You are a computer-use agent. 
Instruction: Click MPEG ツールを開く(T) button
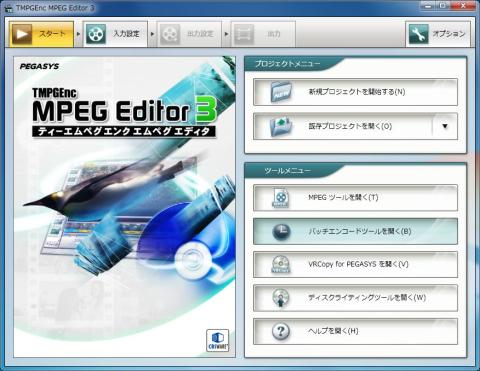pos(355,198)
